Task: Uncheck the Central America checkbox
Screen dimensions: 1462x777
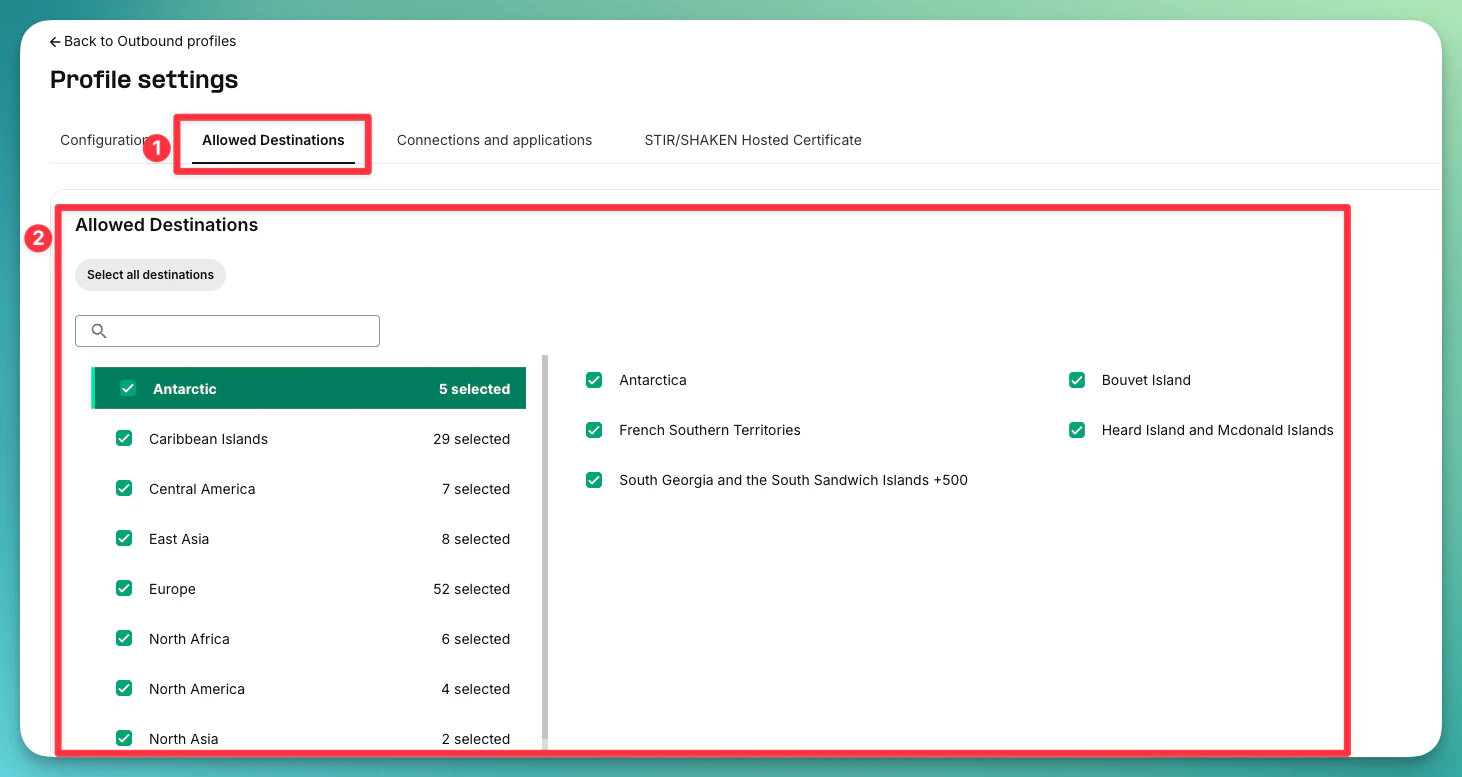Action: click(123, 488)
